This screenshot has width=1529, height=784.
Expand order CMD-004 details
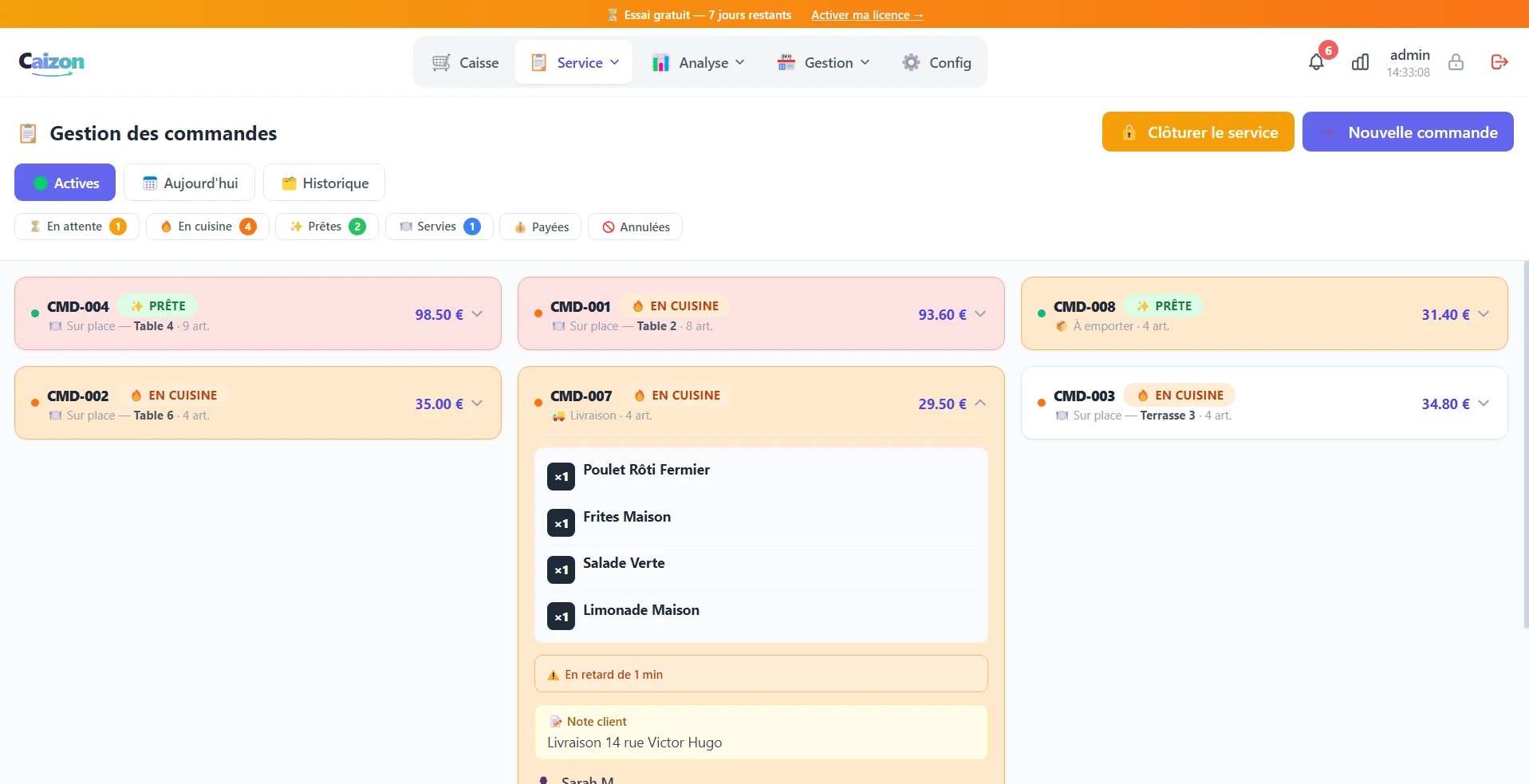(x=477, y=314)
